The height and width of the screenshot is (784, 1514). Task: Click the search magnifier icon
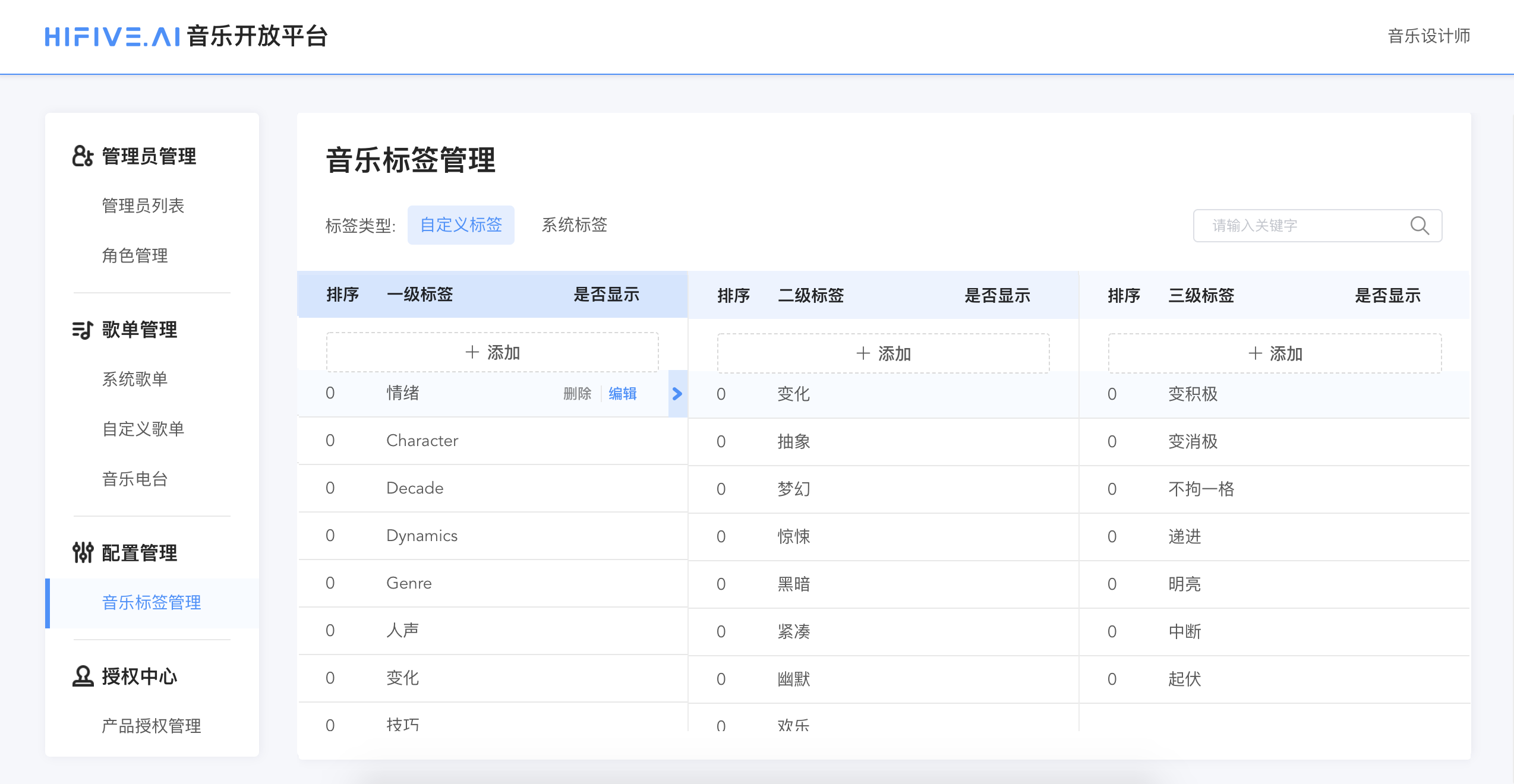coord(1420,226)
